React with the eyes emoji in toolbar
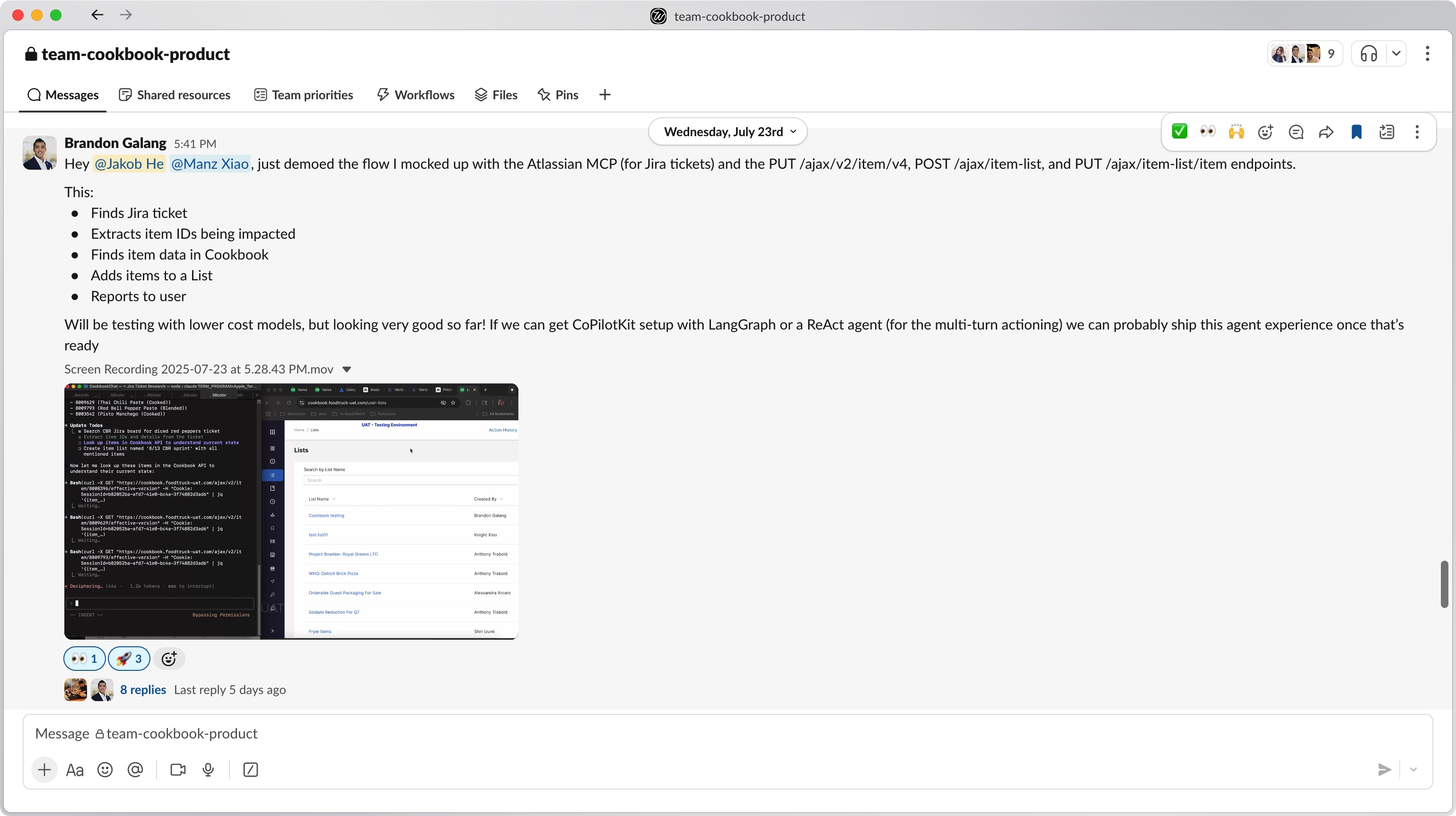 [x=1208, y=131]
